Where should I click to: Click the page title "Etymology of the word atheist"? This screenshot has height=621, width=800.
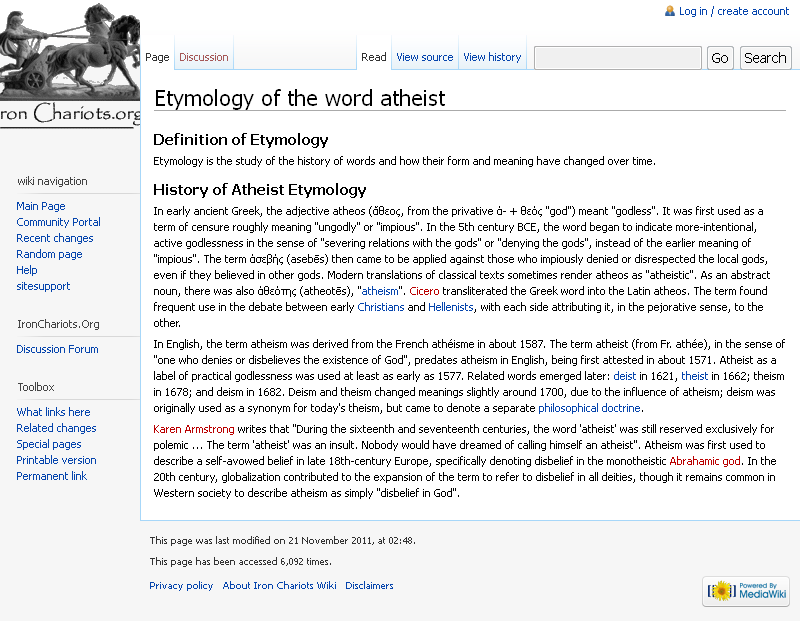[x=300, y=98]
